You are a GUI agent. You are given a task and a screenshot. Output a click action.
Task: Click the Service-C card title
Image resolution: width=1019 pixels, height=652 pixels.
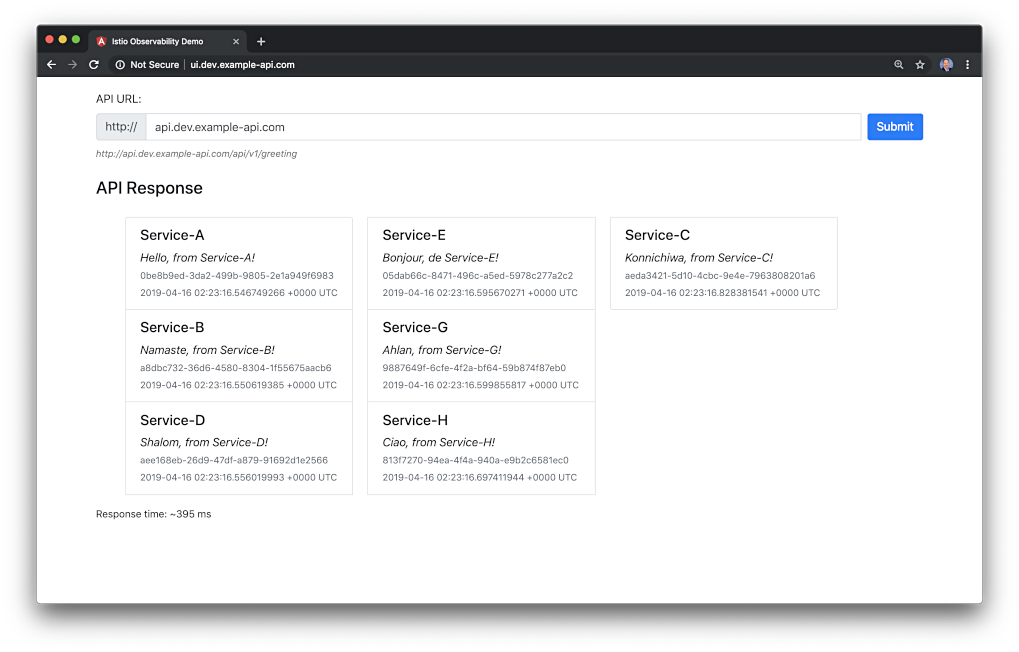coord(657,235)
